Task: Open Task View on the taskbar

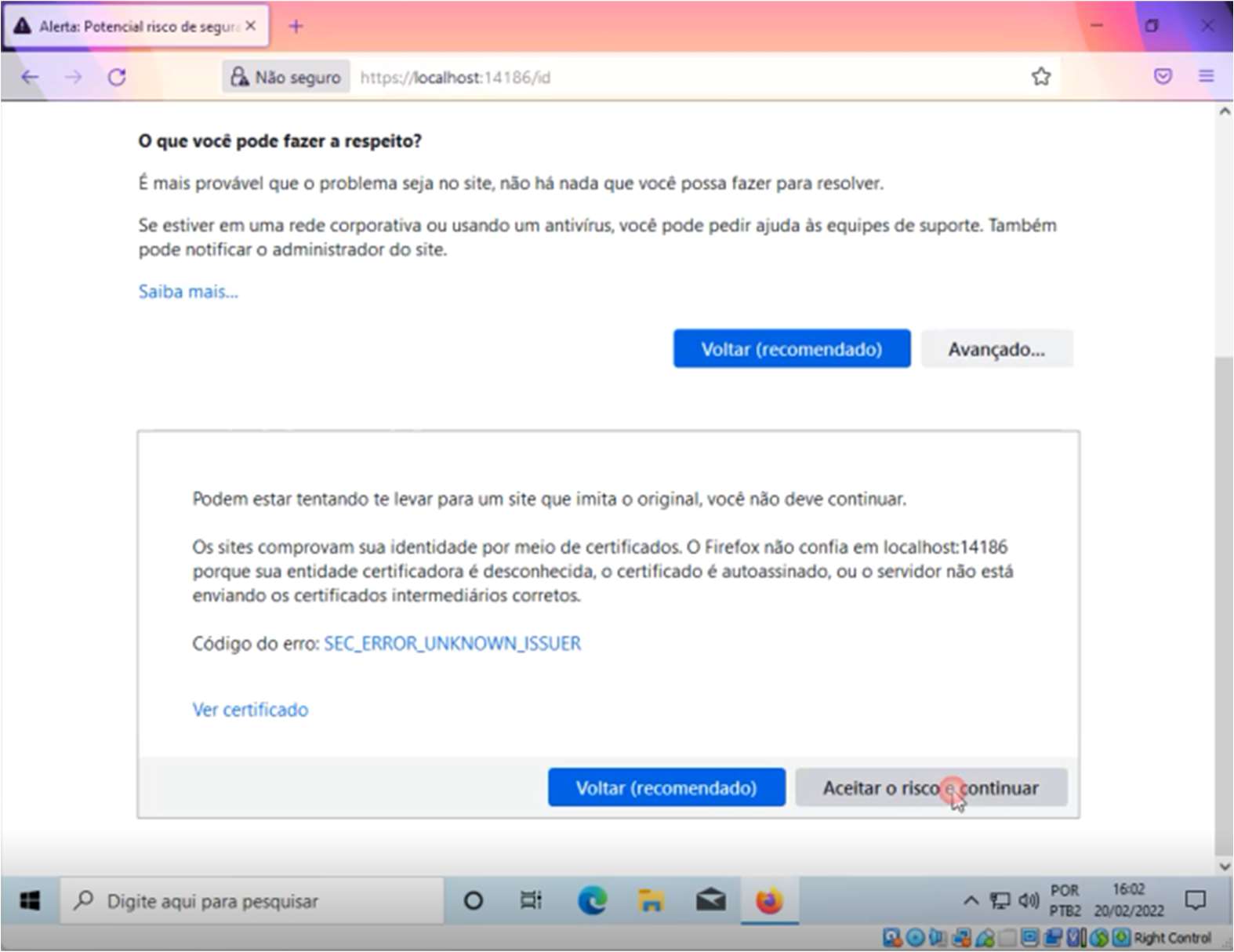Action: tap(532, 901)
